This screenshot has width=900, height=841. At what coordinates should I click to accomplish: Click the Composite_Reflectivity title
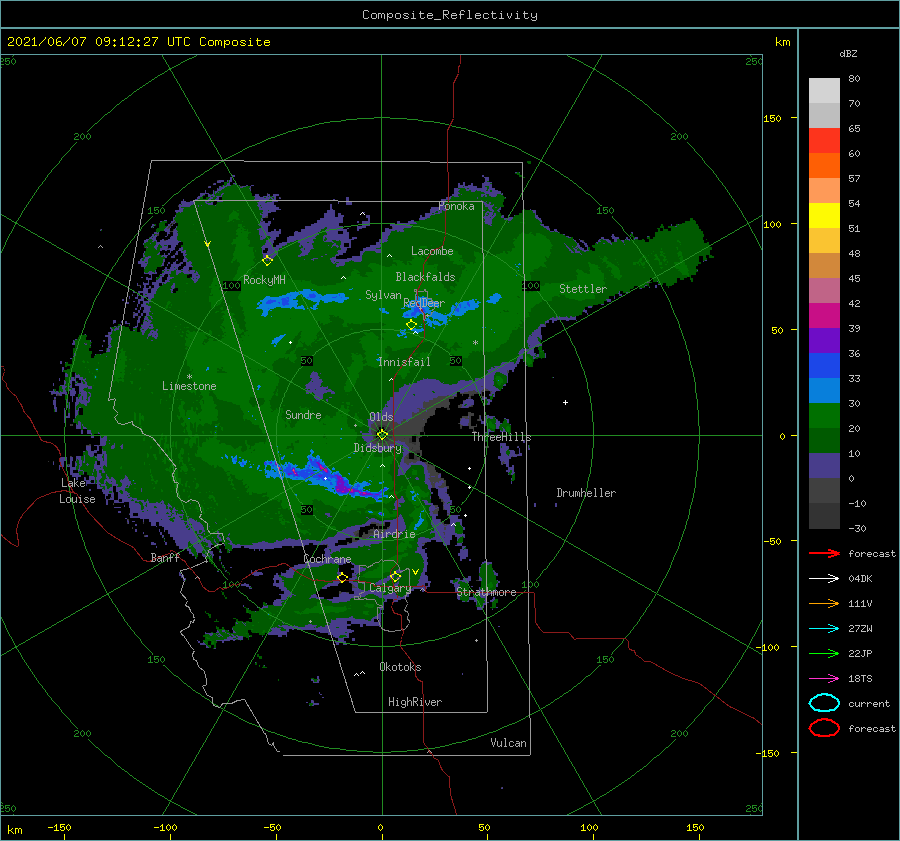449,15
